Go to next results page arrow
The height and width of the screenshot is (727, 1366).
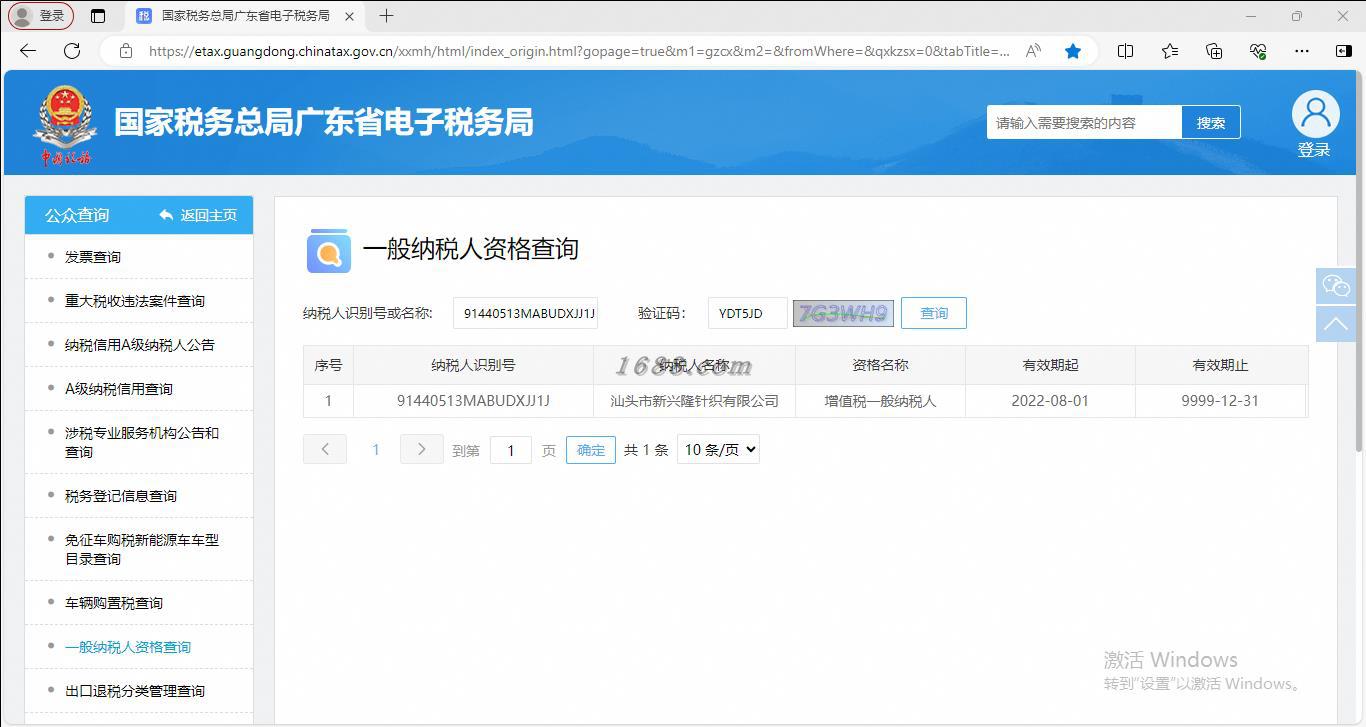point(421,449)
